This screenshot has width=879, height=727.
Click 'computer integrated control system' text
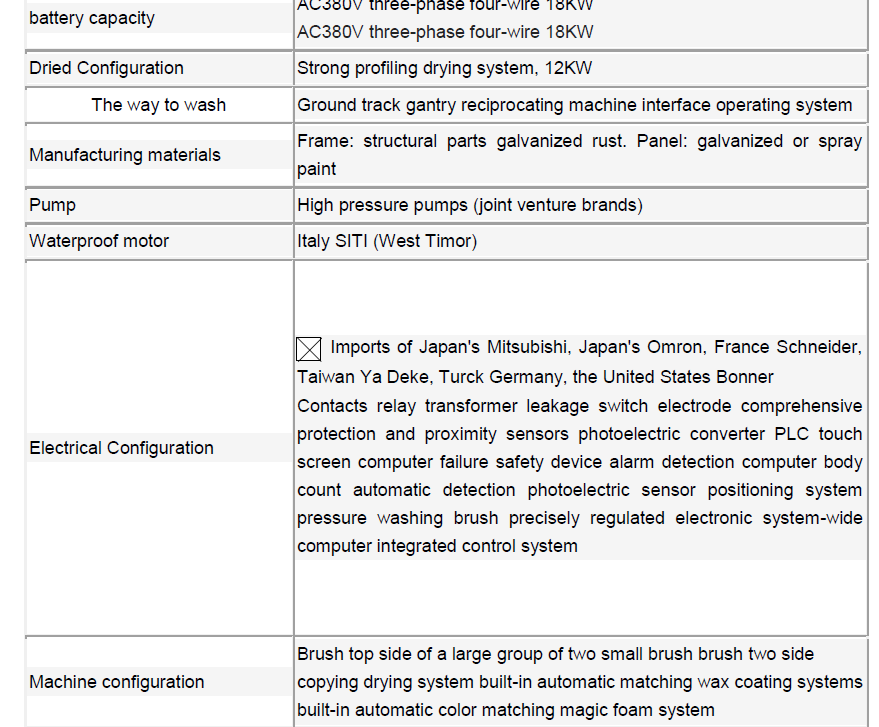click(x=437, y=546)
